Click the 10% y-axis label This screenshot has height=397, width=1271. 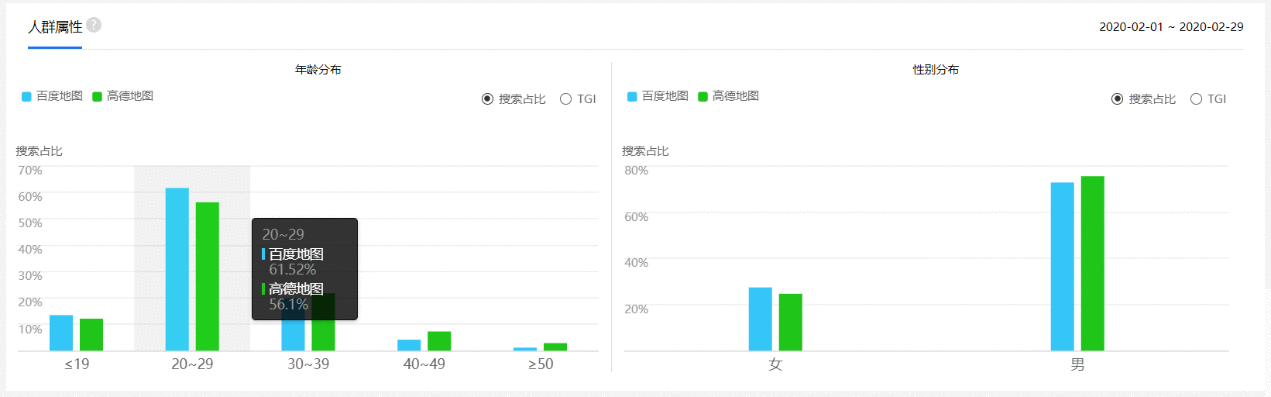point(30,328)
